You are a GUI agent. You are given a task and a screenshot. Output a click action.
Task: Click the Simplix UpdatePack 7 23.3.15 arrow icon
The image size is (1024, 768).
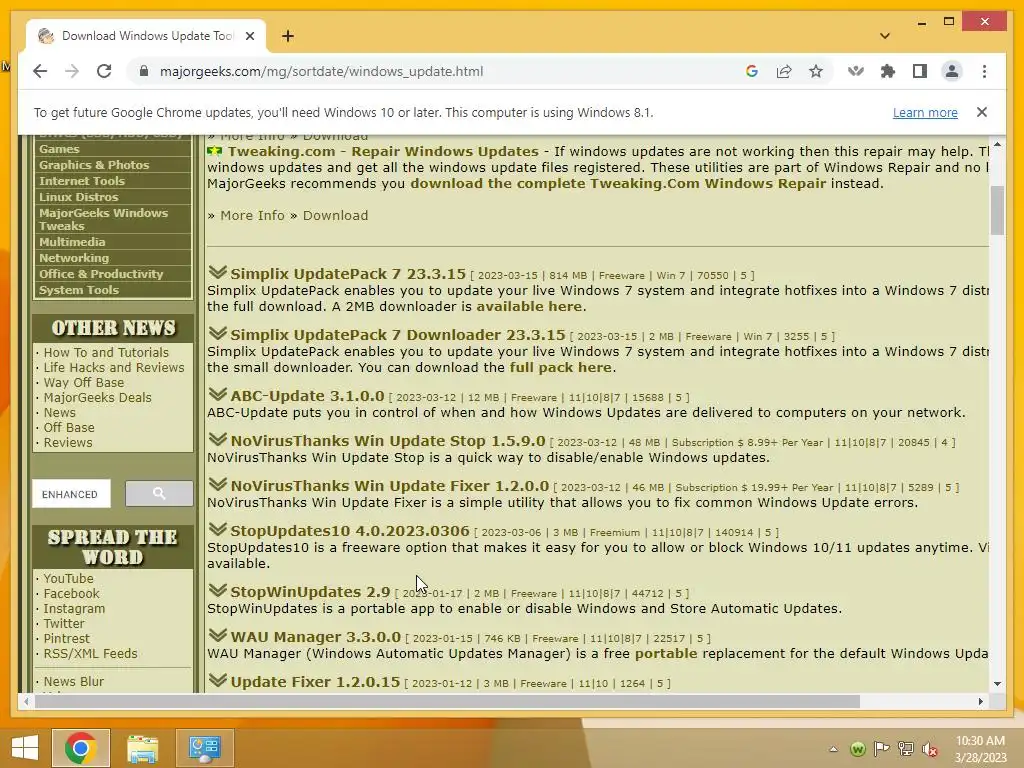click(x=217, y=272)
